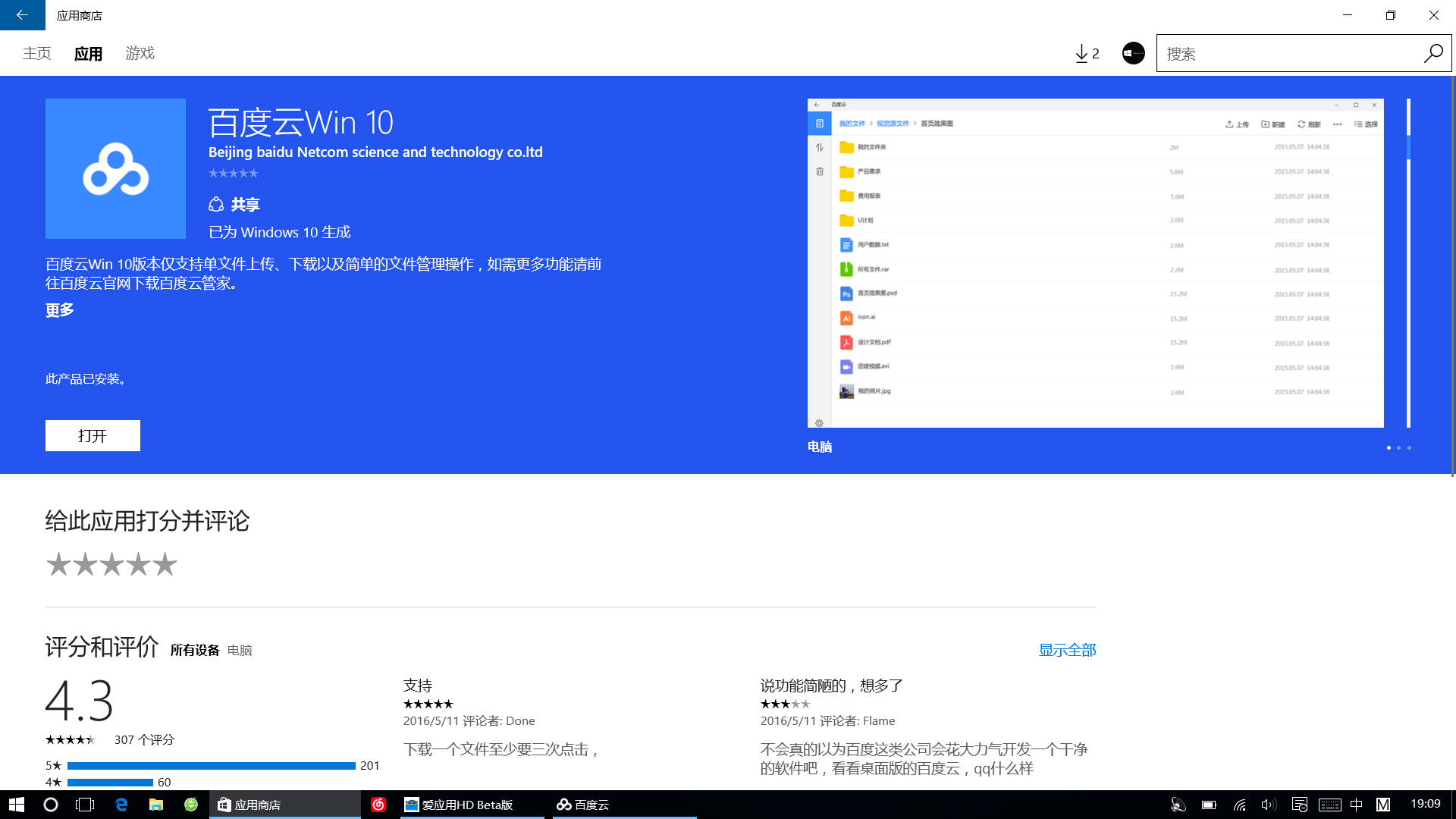Screen dimensions: 1456x819
Task: Click the Baidu Cloud app logo tile
Action: (x=115, y=168)
